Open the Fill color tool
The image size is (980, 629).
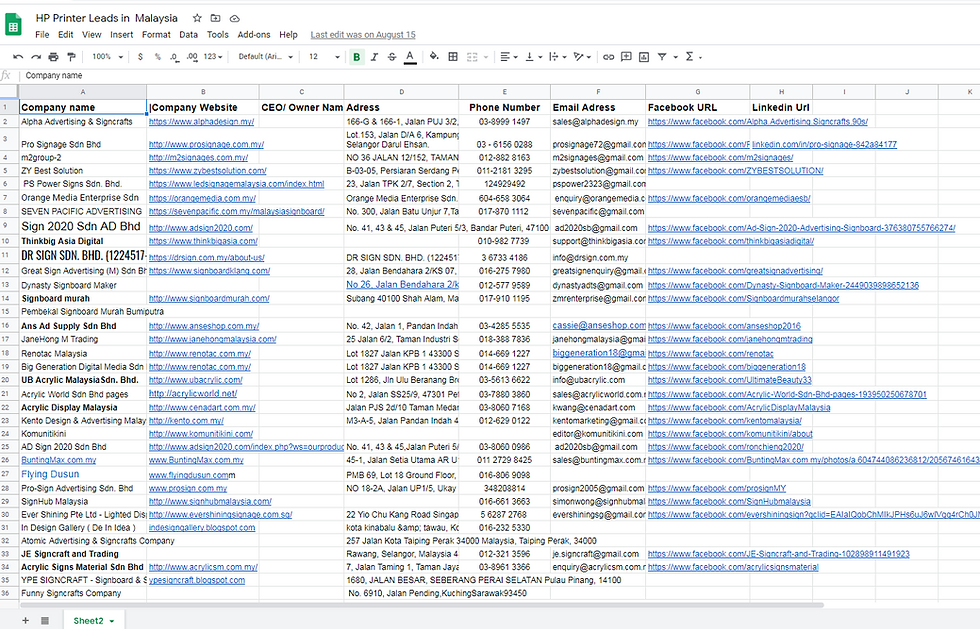433,57
